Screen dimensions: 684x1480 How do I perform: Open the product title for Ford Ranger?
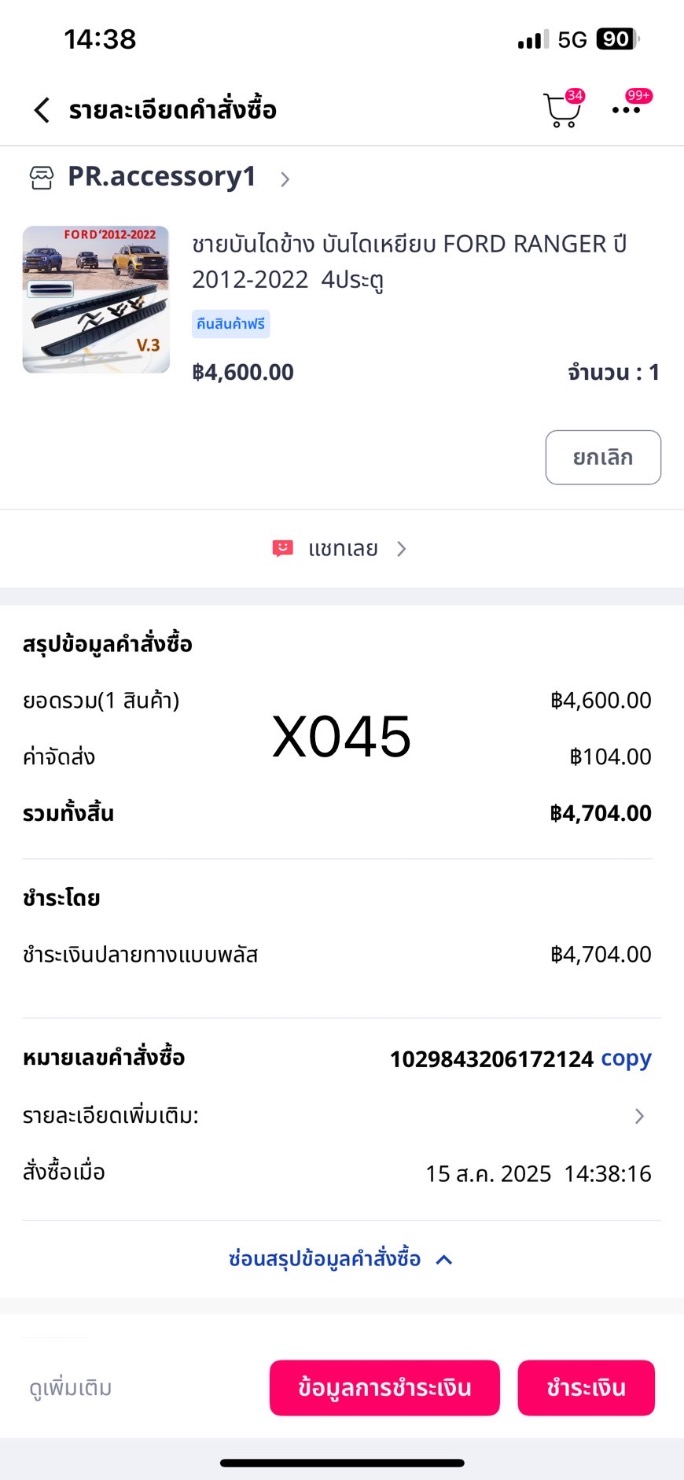tap(409, 261)
